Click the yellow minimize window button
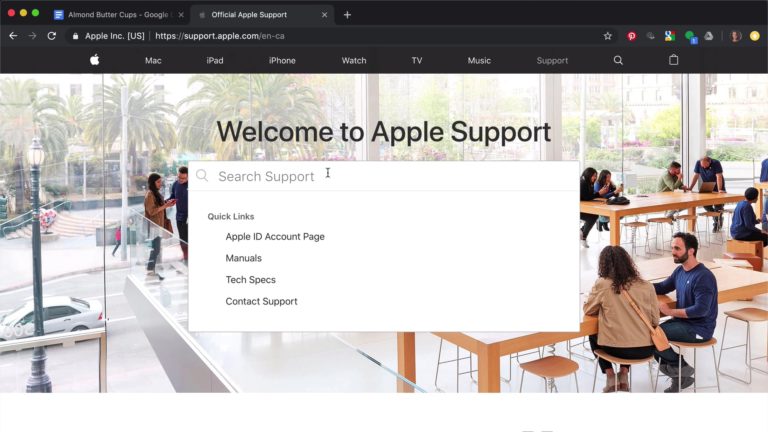The width and height of the screenshot is (768, 432). point(23,13)
